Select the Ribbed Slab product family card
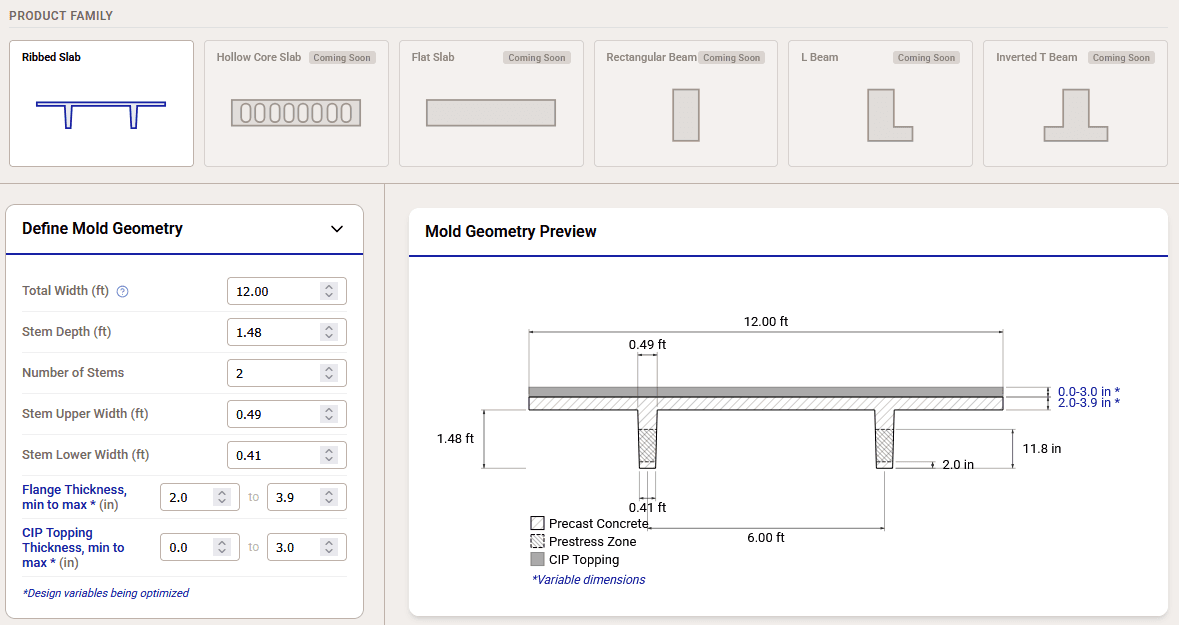Image resolution: width=1179 pixels, height=625 pixels. coord(100,103)
